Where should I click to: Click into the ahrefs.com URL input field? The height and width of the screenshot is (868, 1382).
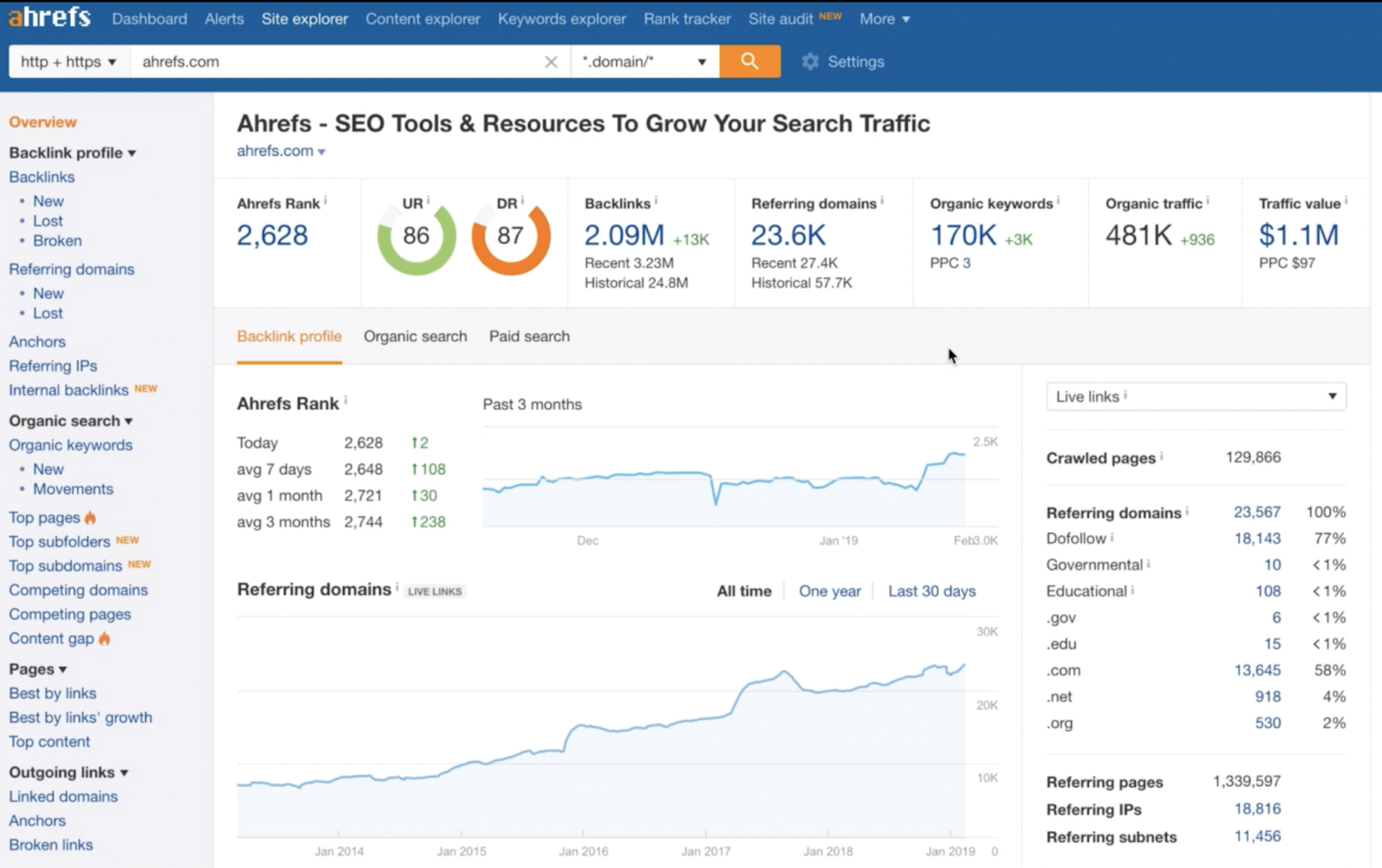334,62
